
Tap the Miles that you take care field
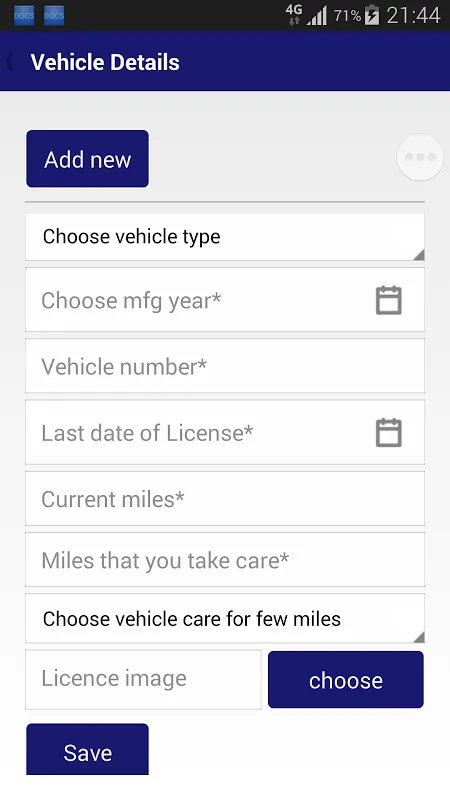click(x=225, y=560)
